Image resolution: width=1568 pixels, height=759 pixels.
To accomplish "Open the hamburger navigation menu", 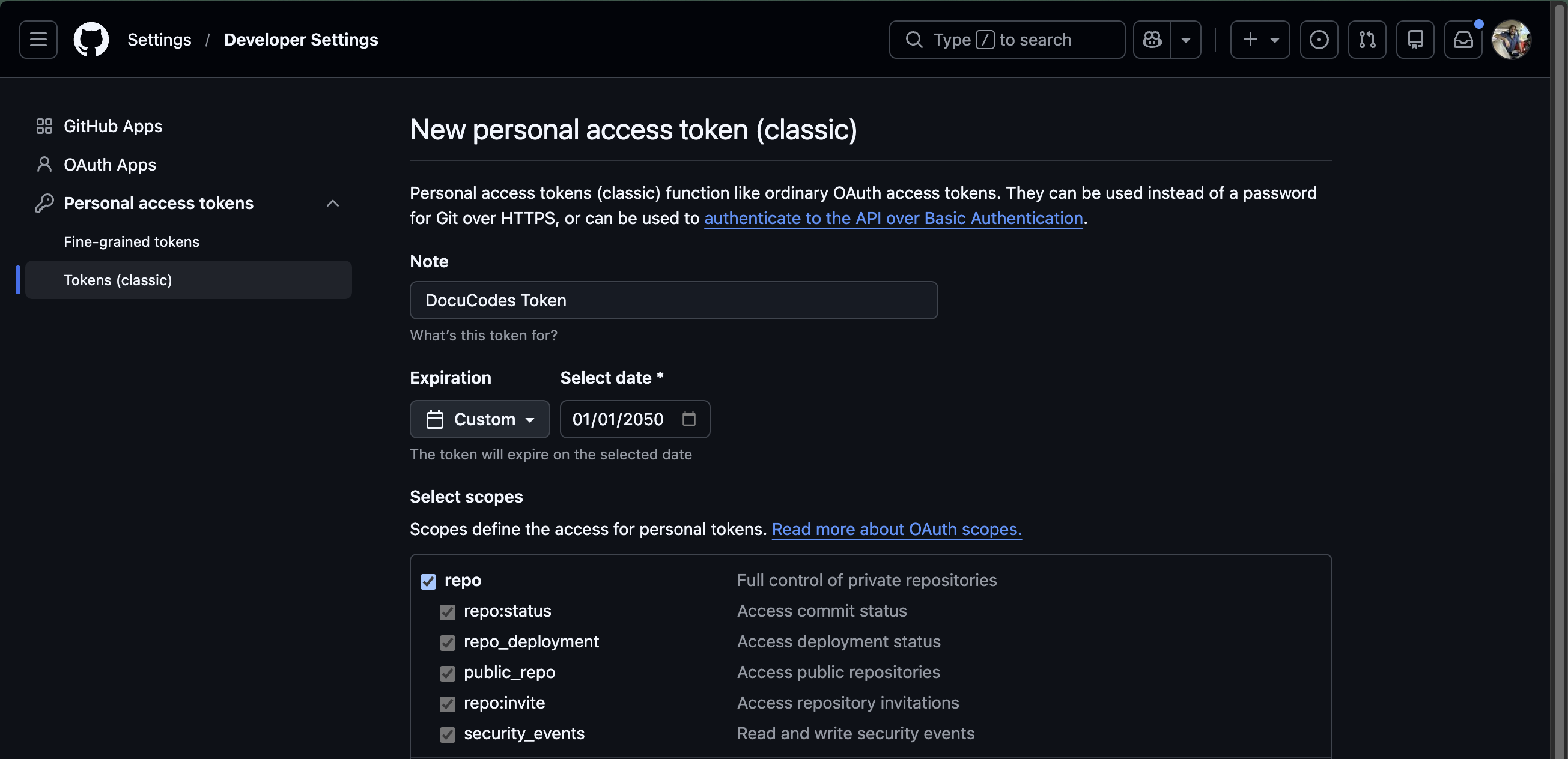I will tap(37, 39).
